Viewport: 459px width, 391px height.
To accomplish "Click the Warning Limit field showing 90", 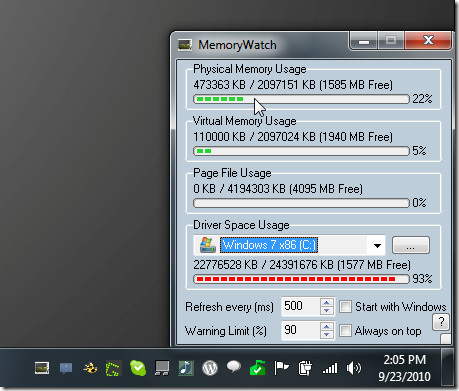I will pyautogui.click(x=301, y=330).
